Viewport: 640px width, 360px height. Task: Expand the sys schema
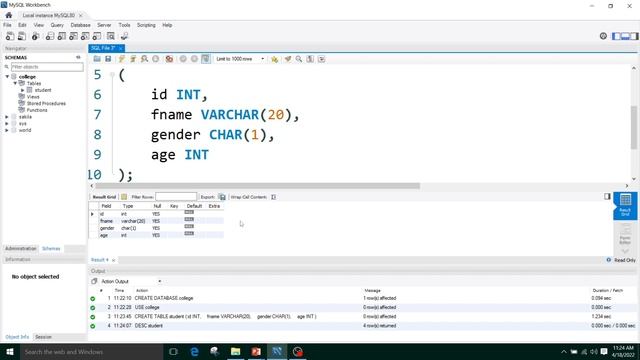pyautogui.click(x=7, y=123)
